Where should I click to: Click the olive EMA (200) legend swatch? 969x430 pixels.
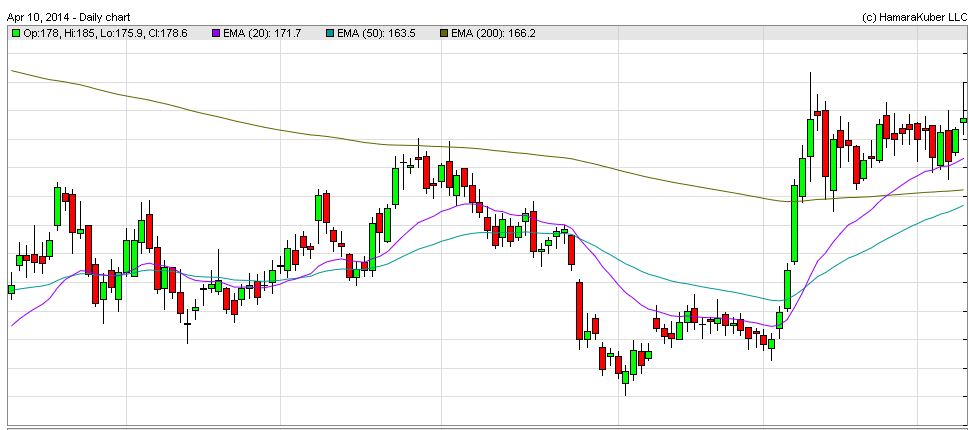pyautogui.click(x=444, y=33)
